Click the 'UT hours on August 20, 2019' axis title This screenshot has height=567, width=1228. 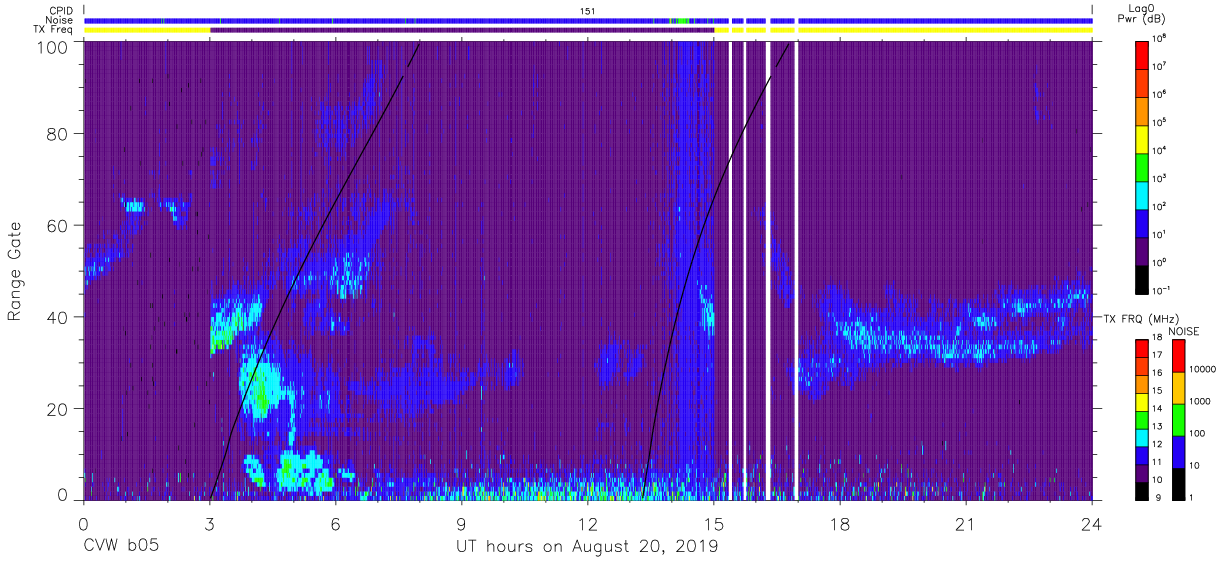[586, 547]
